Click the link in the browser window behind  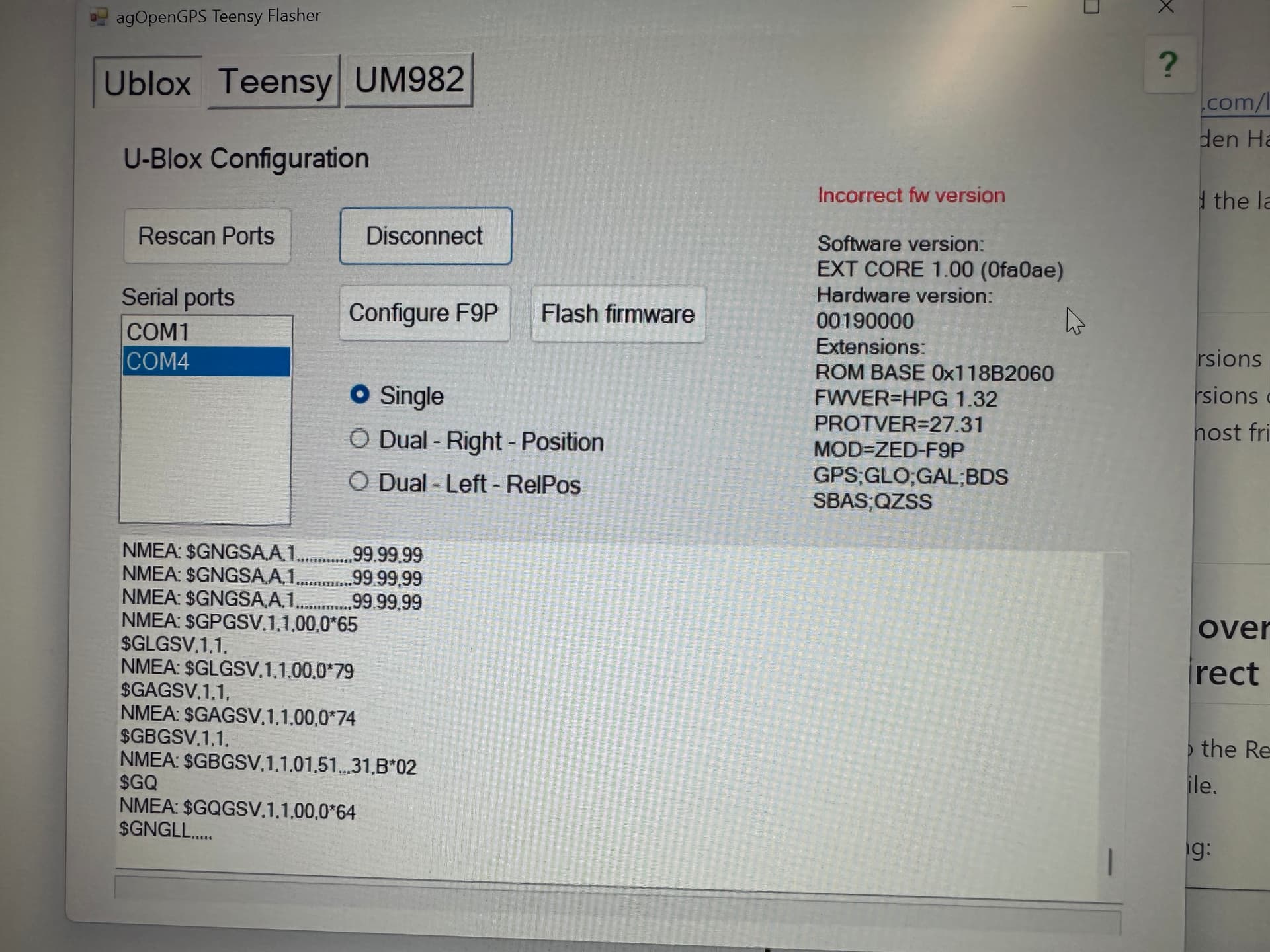tap(1236, 103)
